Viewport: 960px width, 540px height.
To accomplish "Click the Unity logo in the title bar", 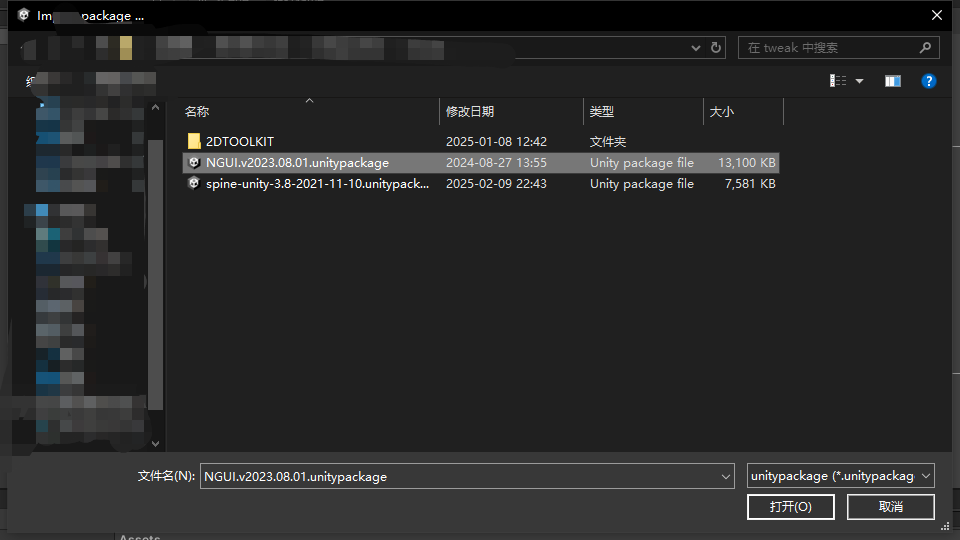I will coord(23,15).
